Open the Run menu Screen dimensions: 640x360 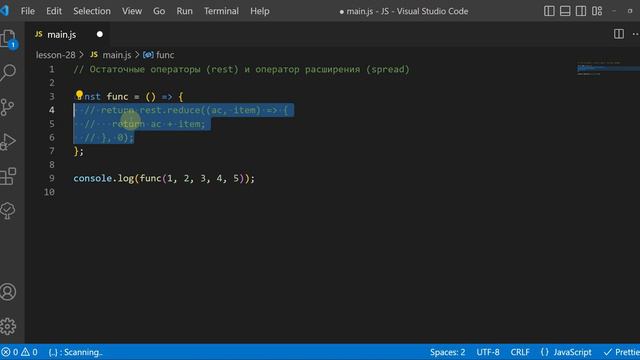point(184,11)
